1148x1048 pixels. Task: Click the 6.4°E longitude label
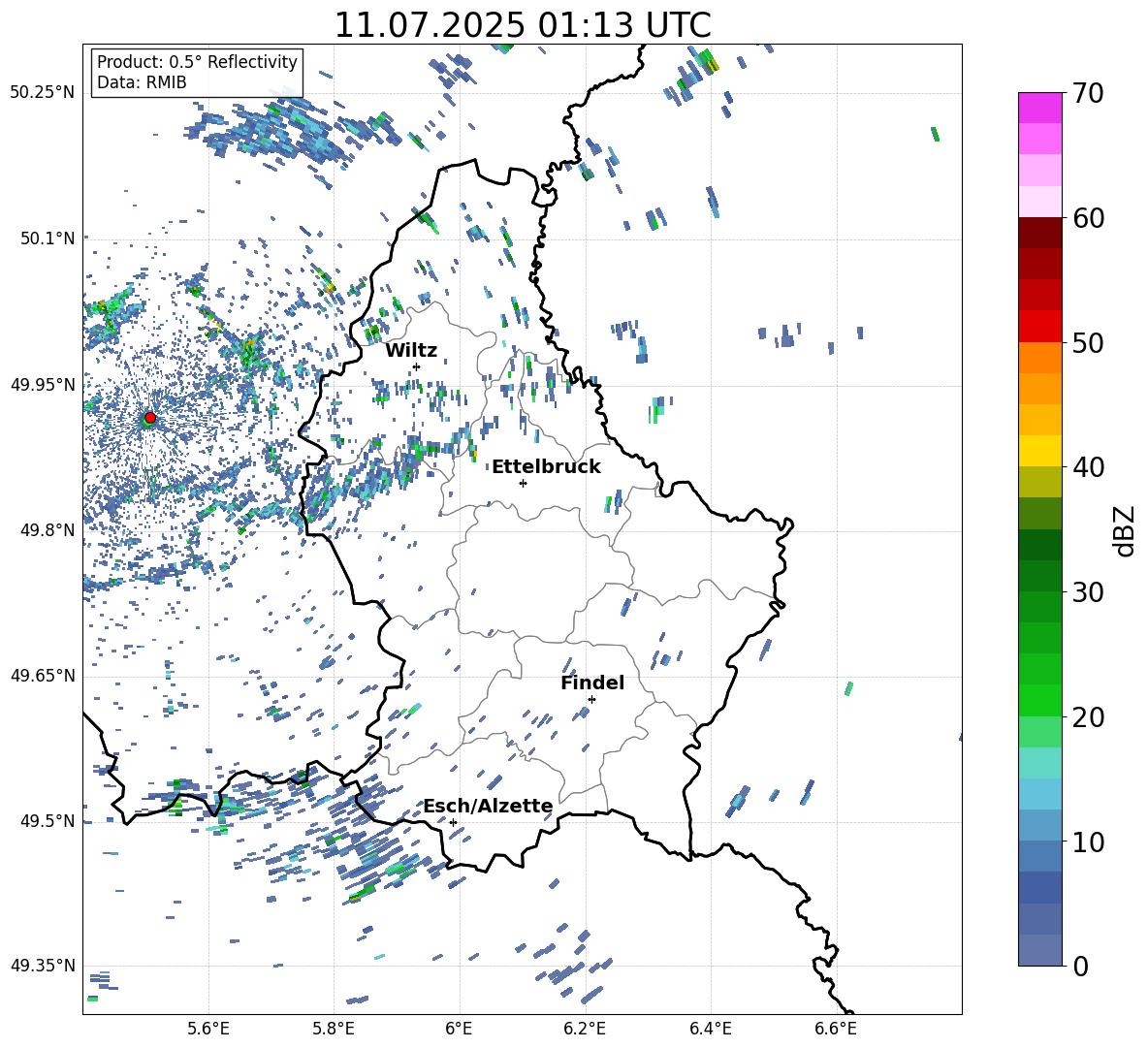(x=710, y=1029)
